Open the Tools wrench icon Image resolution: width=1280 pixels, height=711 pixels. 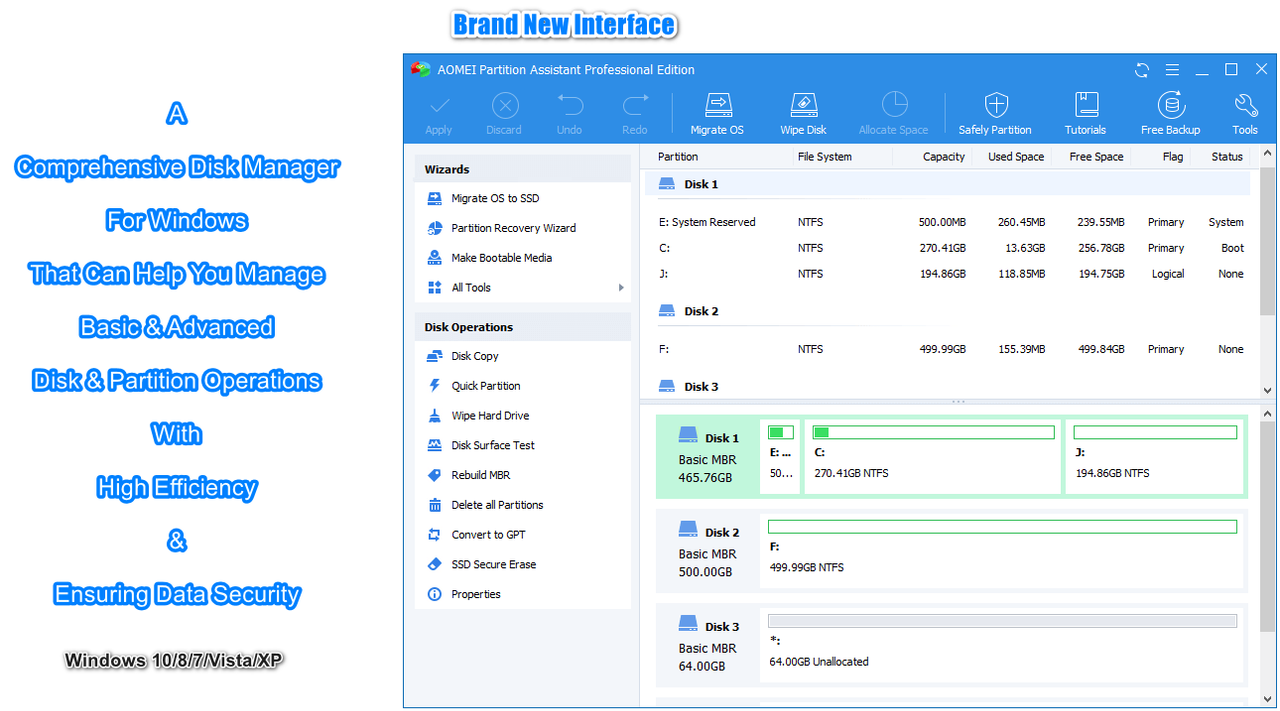(1245, 105)
